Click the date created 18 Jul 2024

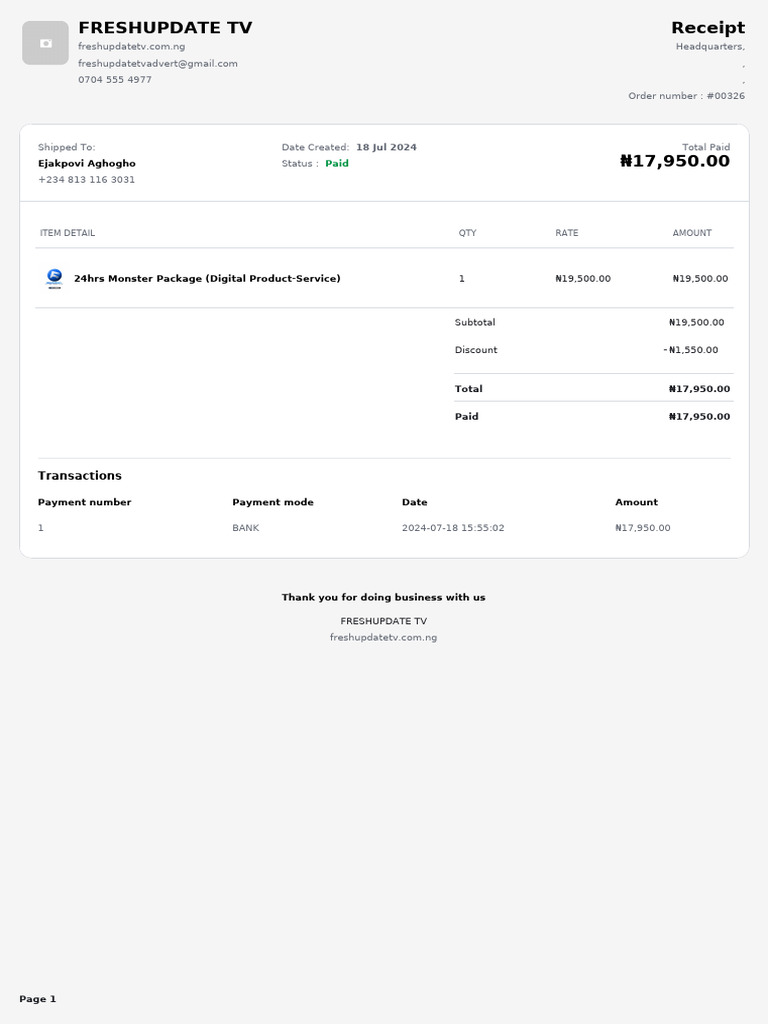pos(386,147)
